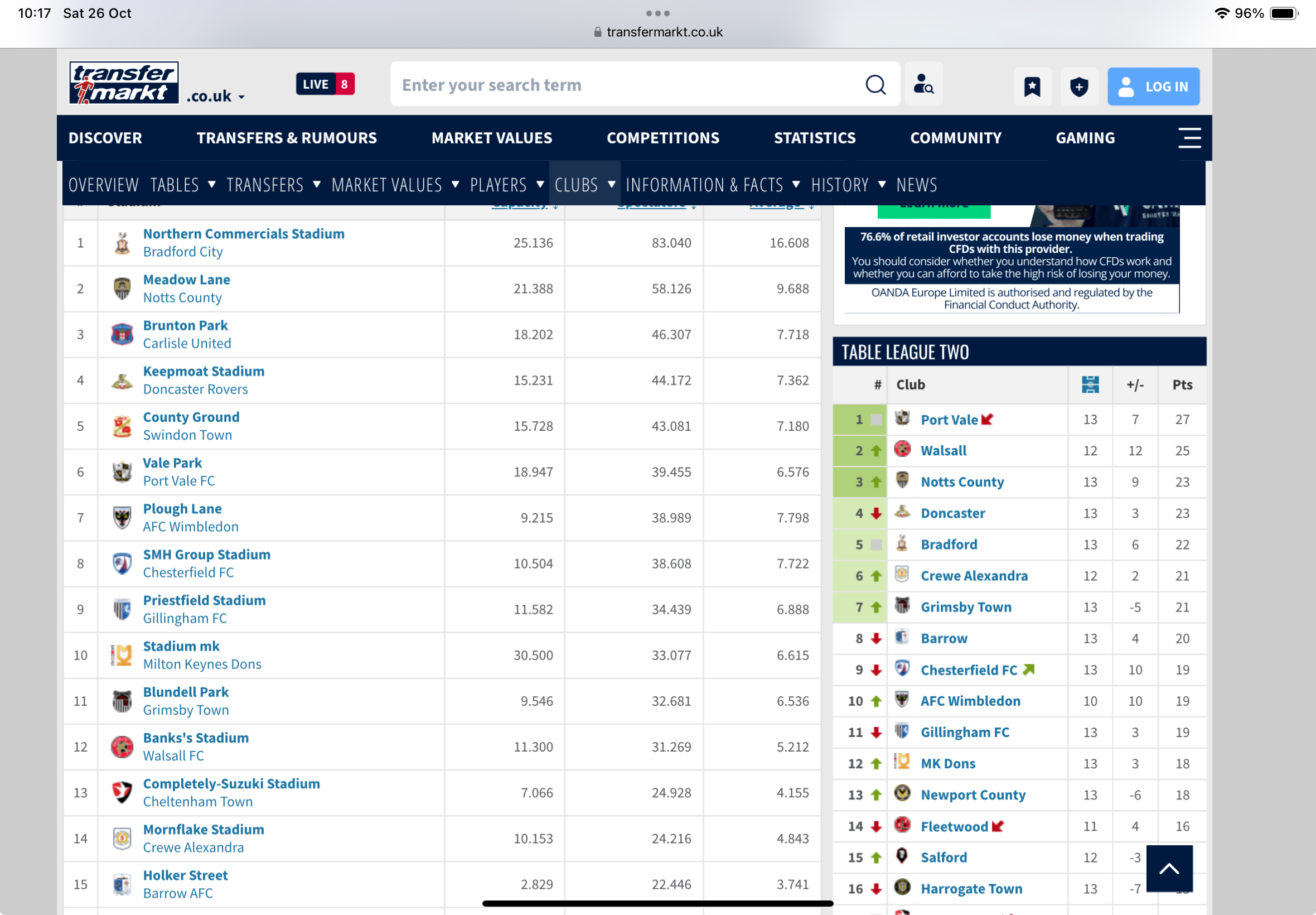Click the Grimsby Town crest in stadium row

(x=122, y=702)
